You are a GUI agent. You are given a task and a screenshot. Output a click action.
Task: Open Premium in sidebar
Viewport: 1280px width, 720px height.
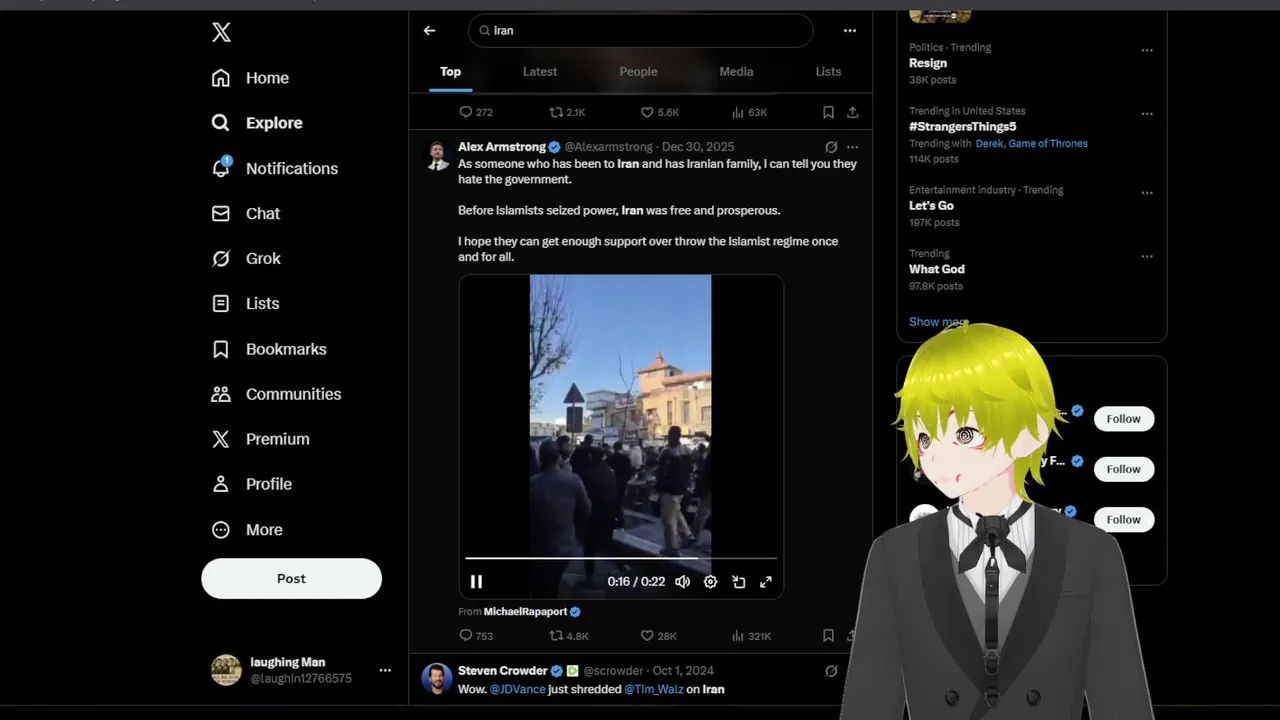260,439
